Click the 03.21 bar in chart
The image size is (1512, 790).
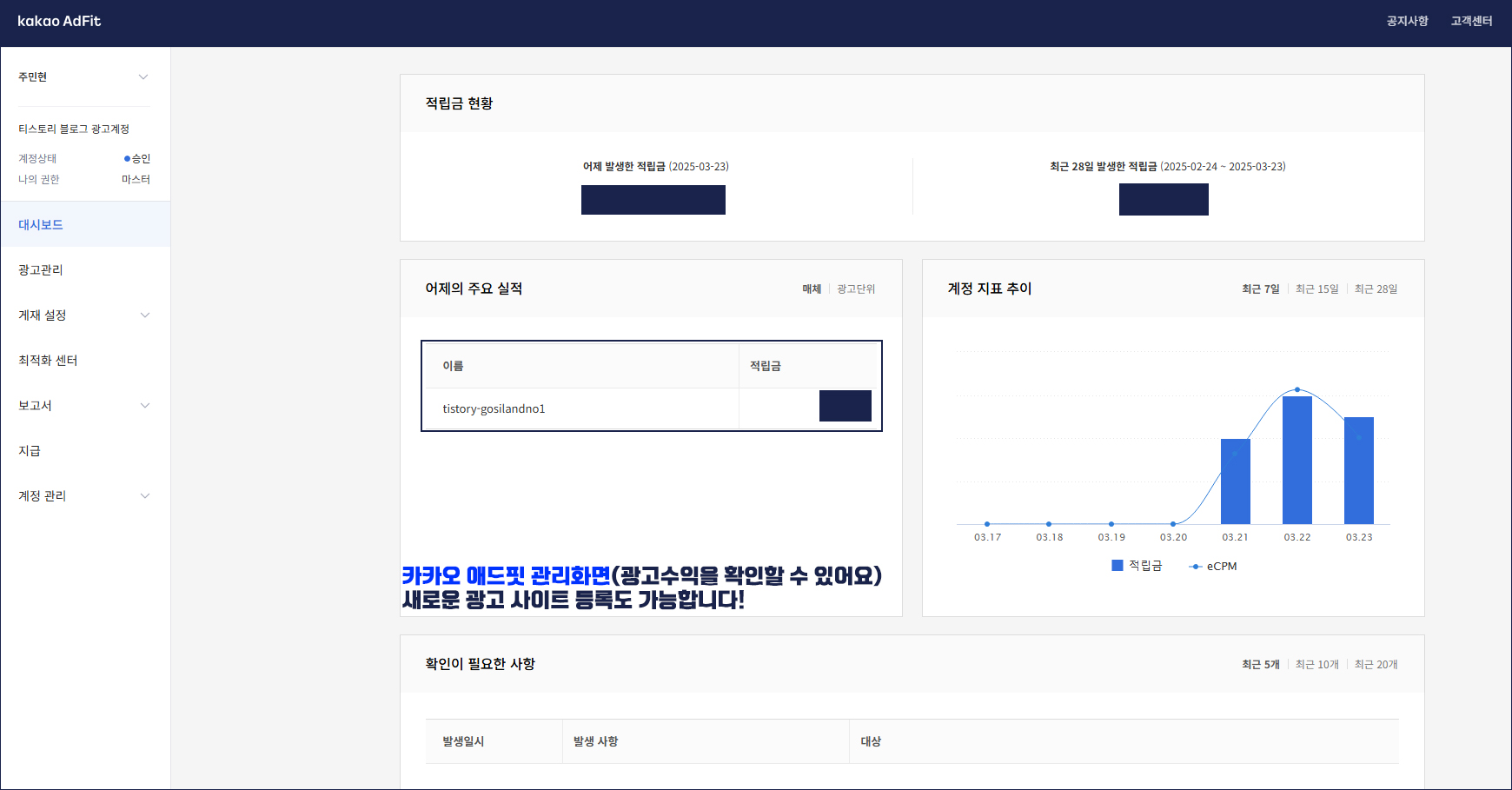tap(1235, 481)
